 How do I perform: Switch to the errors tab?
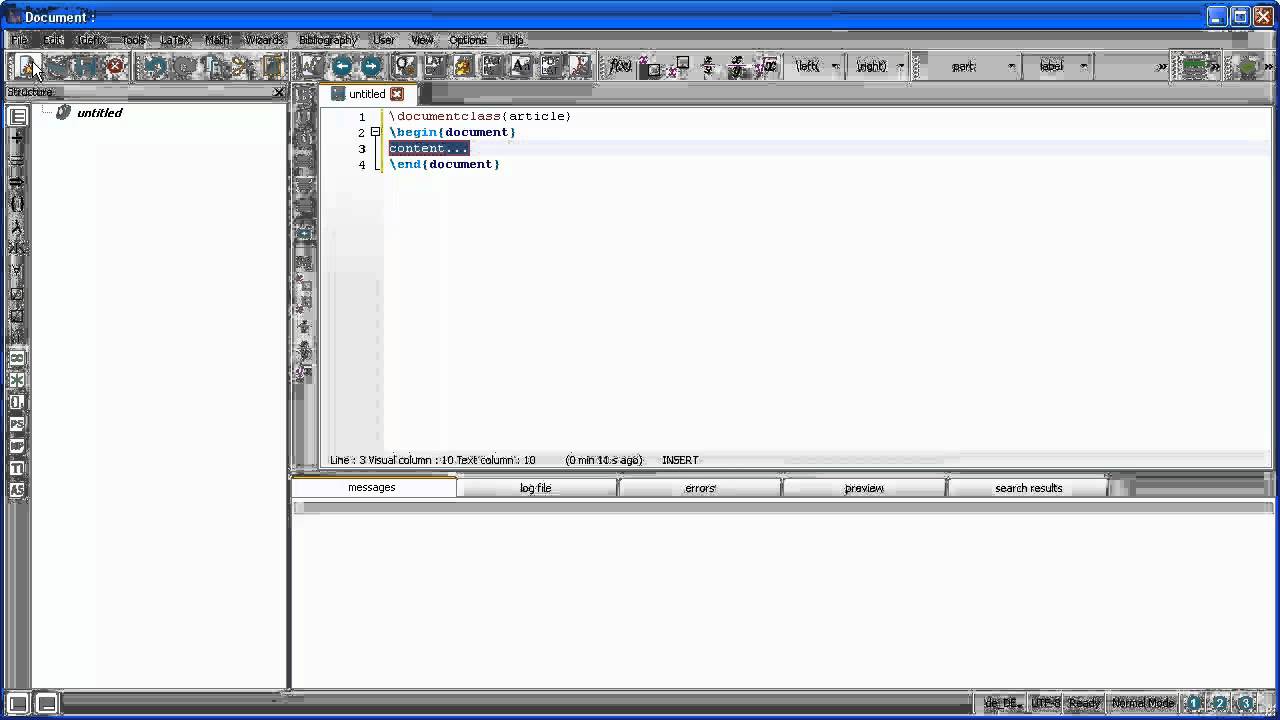[700, 488]
